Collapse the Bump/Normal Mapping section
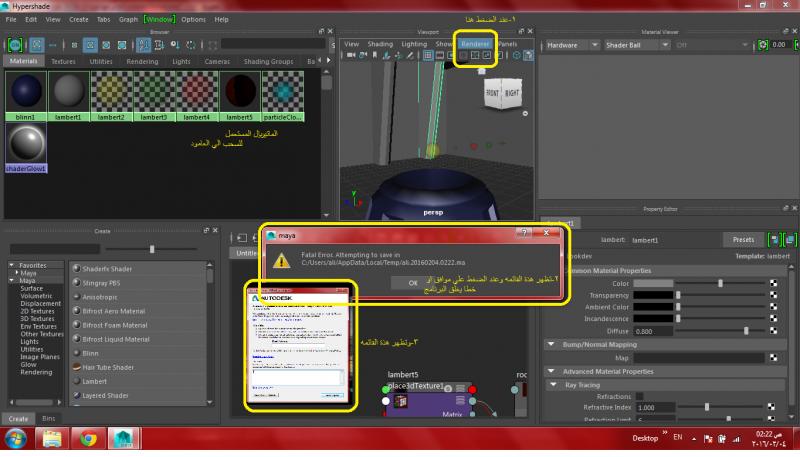Image resolution: width=800 pixels, height=457 pixels. pos(551,344)
